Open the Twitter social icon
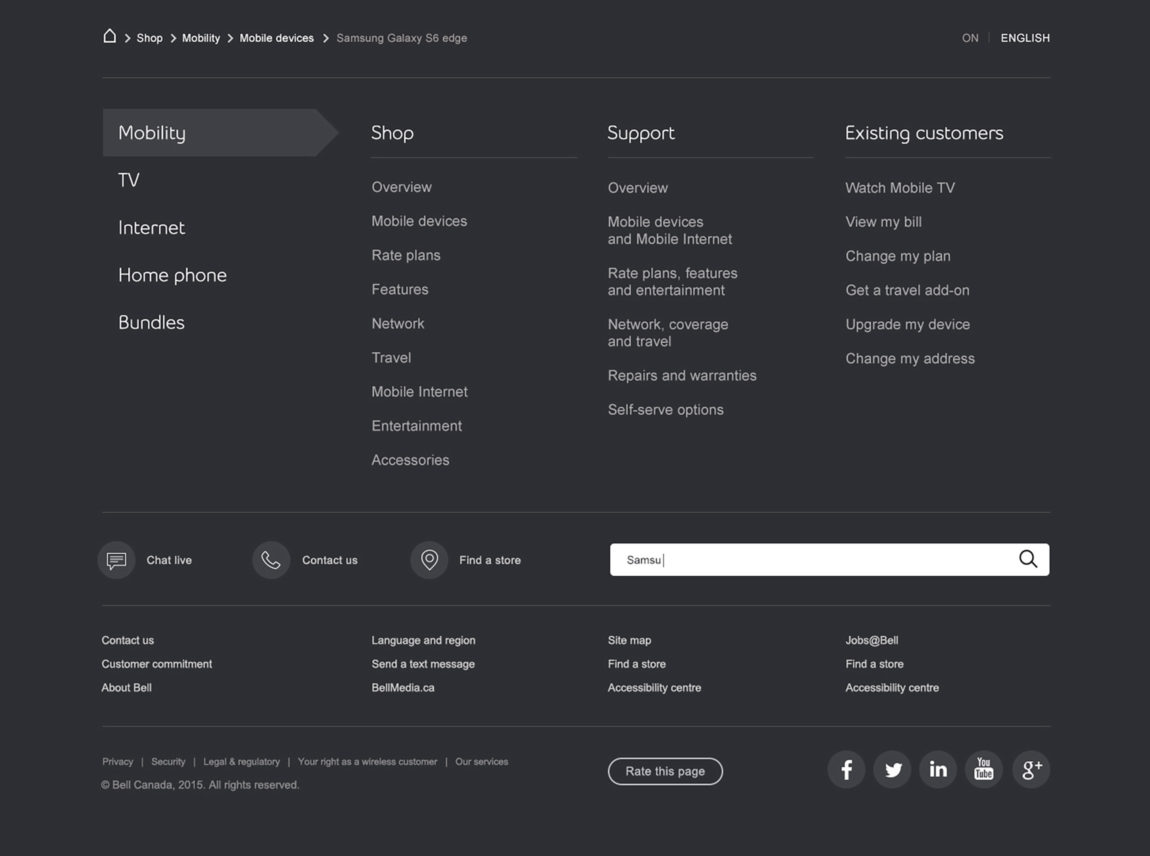Screen dimensions: 1150x856 (x=892, y=770)
